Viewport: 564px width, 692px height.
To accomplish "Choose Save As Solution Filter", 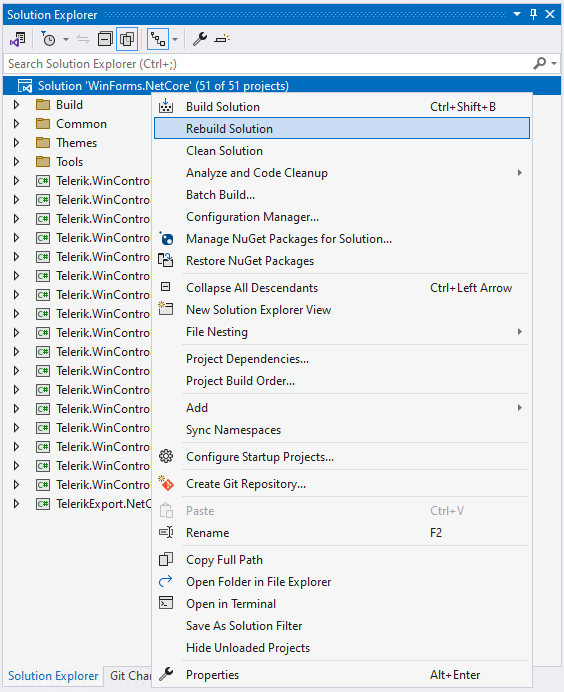I will [x=342, y=626].
